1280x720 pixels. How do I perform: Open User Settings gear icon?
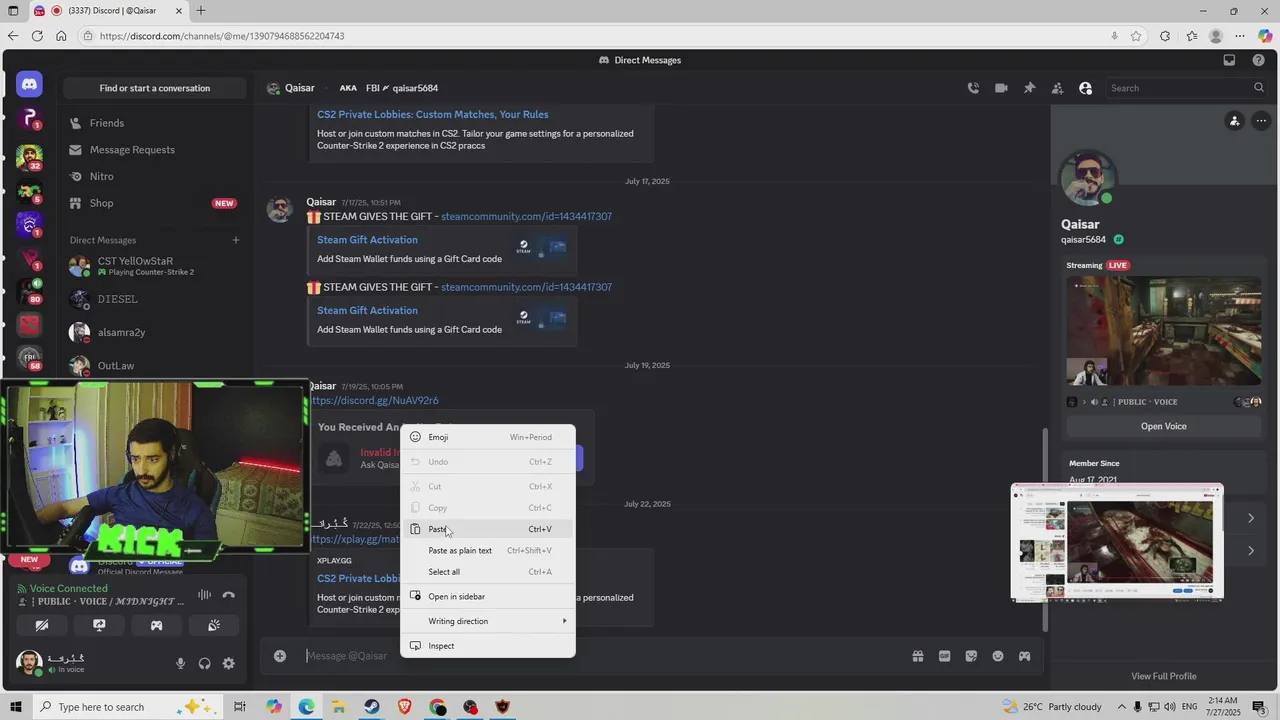click(229, 663)
